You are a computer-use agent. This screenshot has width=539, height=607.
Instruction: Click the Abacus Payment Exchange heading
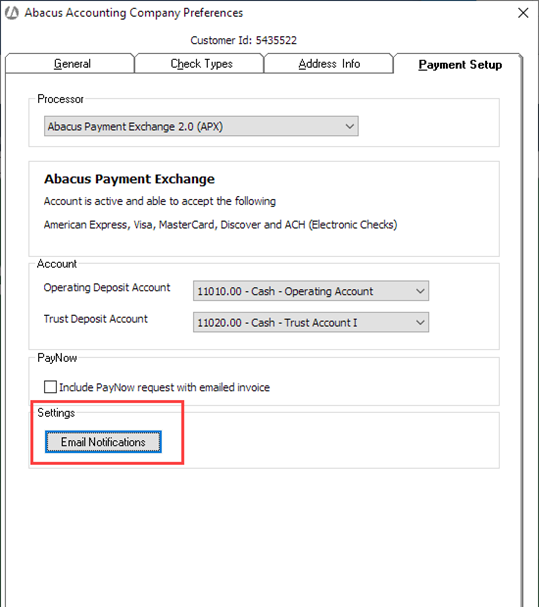(129, 179)
